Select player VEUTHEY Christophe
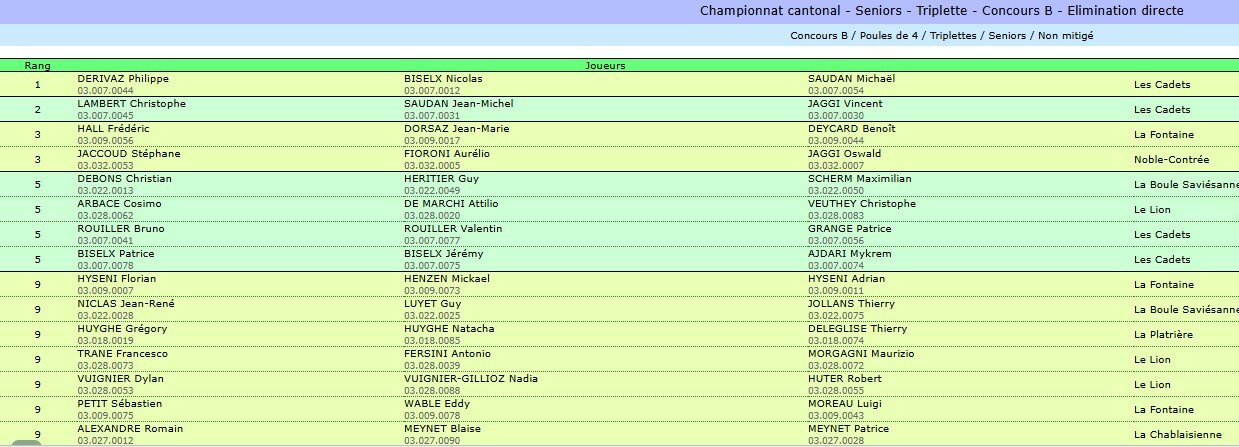The image size is (1239, 447). click(x=861, y=203)
